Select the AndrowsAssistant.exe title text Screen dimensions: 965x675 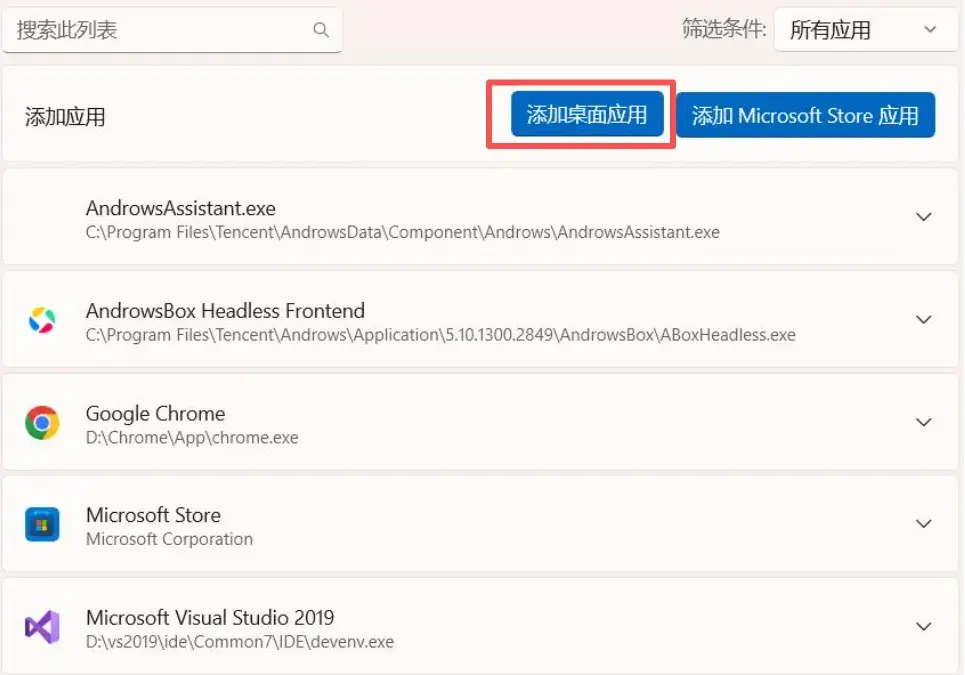[180, 208]
